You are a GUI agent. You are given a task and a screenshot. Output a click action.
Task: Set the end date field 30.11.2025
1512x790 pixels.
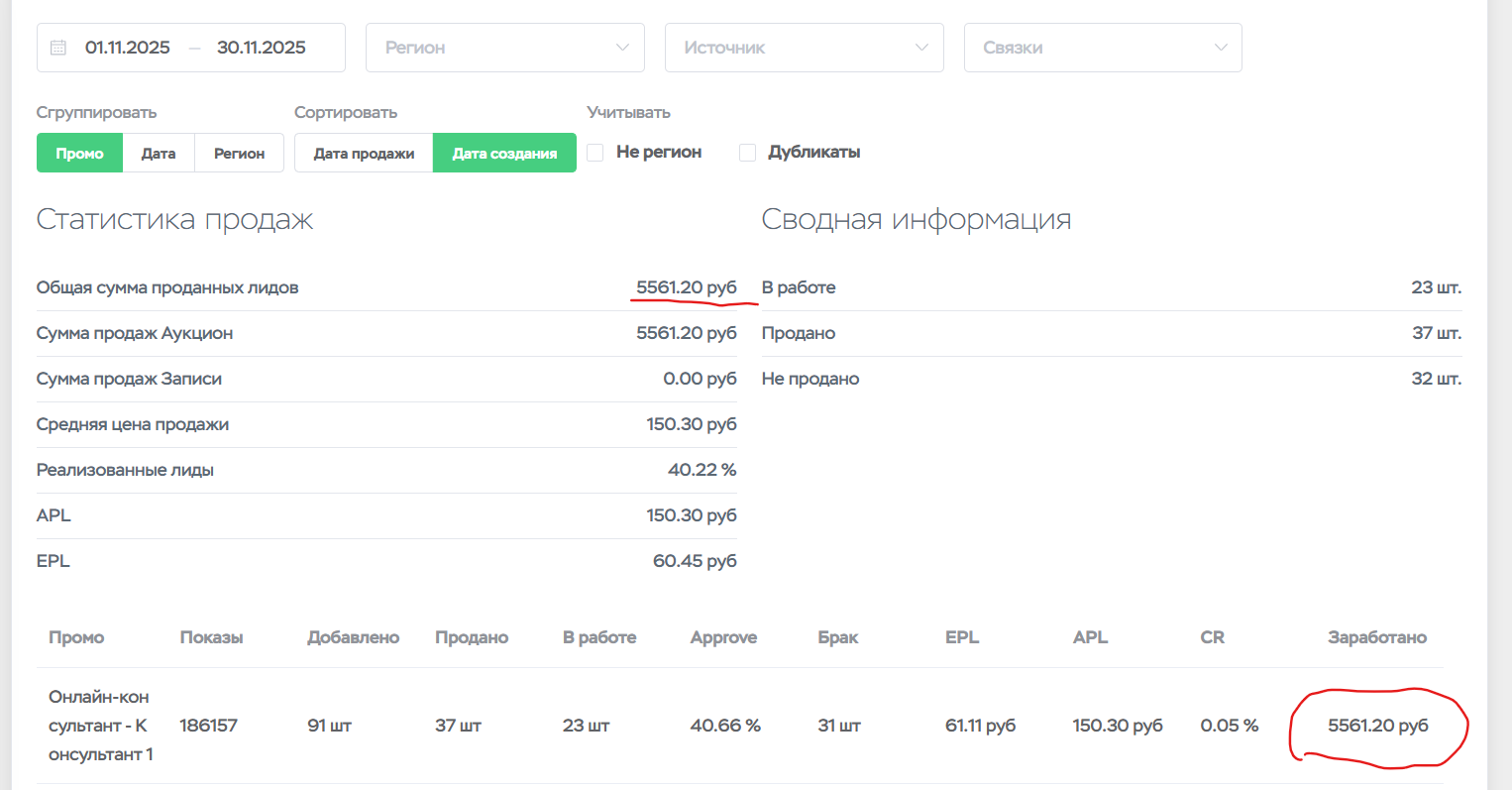coord(262,48)
